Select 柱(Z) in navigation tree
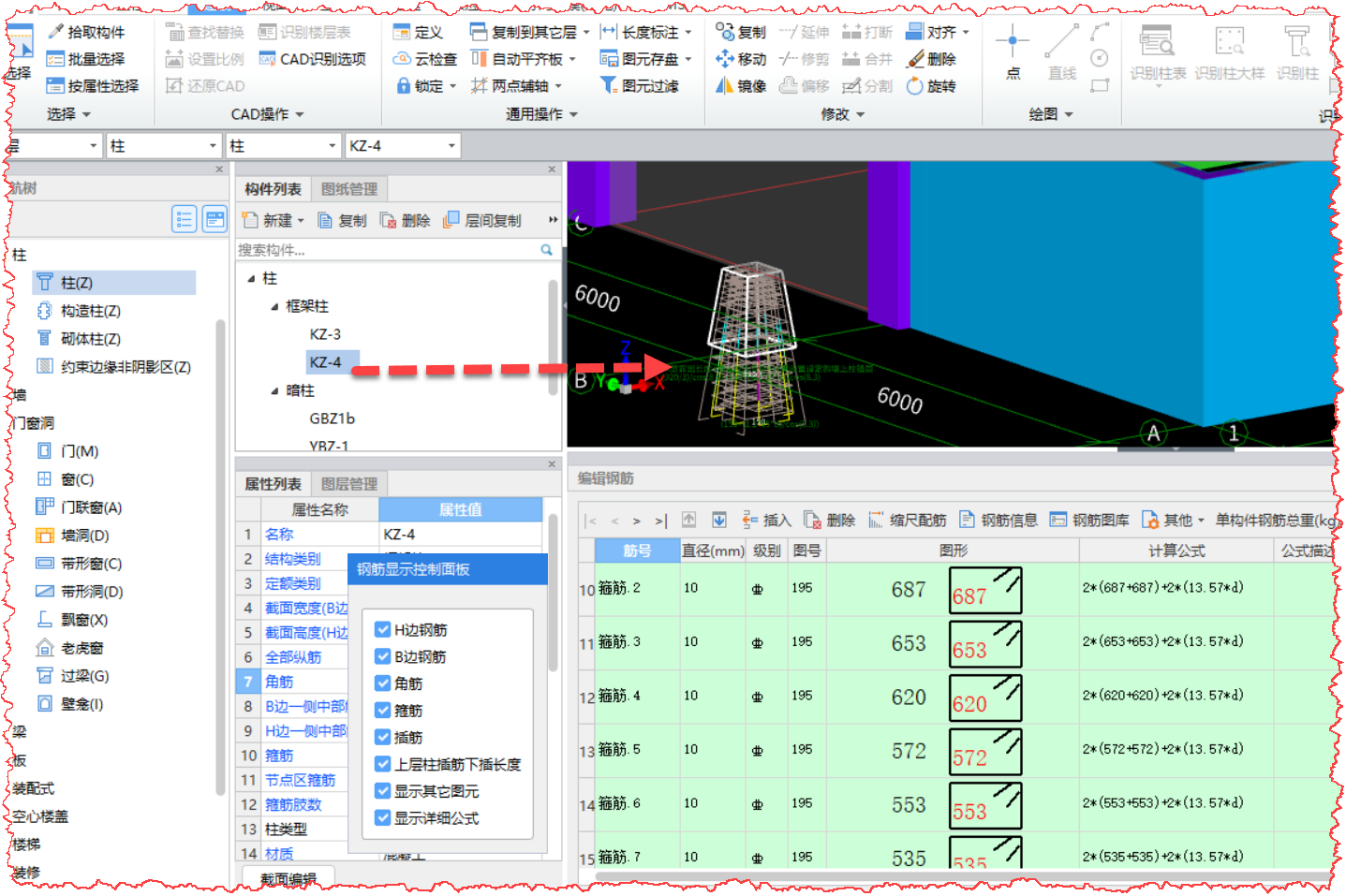The height and width of the screenshot is (896, 1346). (x=114, y=283)
